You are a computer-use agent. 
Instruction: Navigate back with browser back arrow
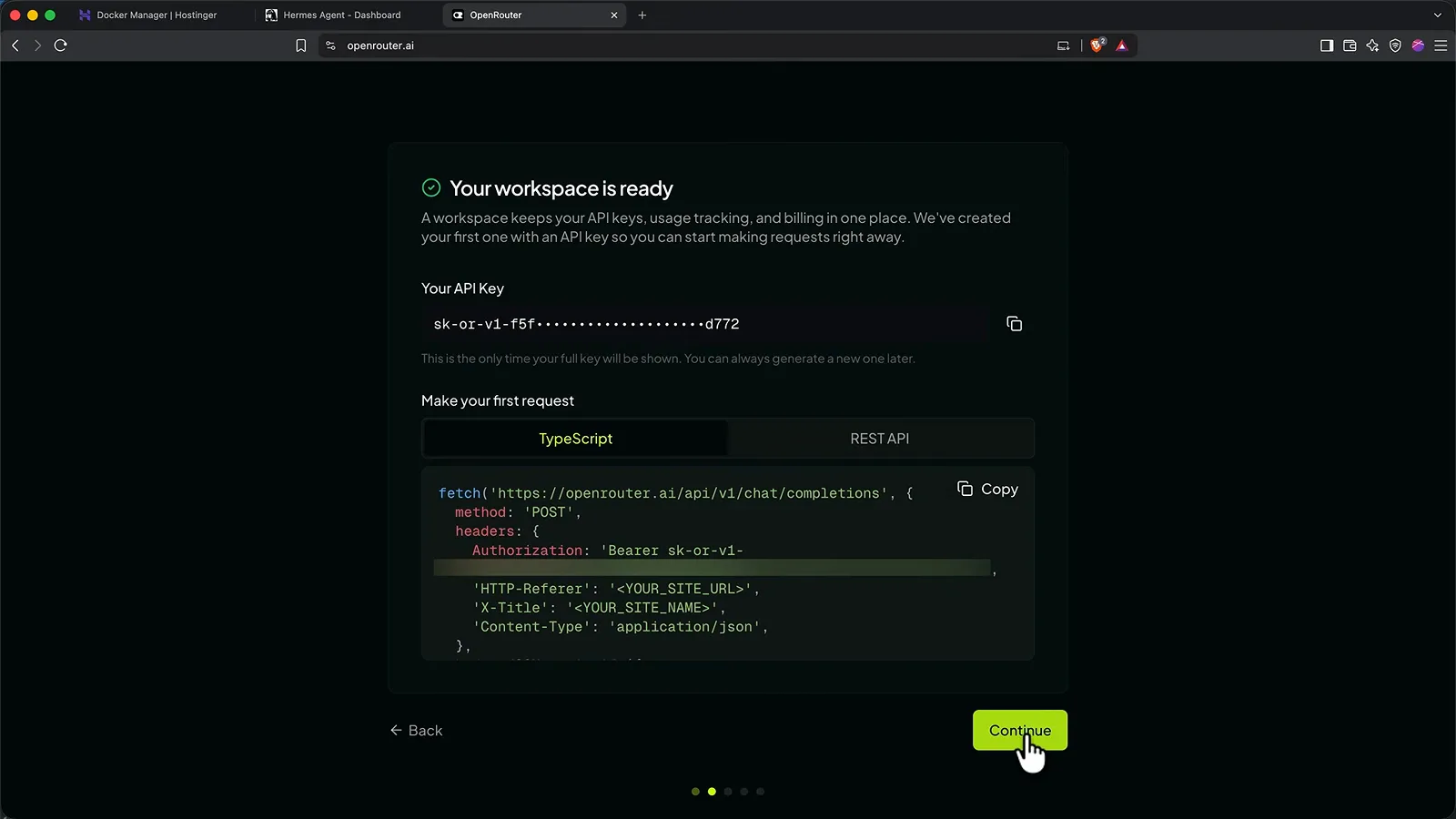click(15, 45)
